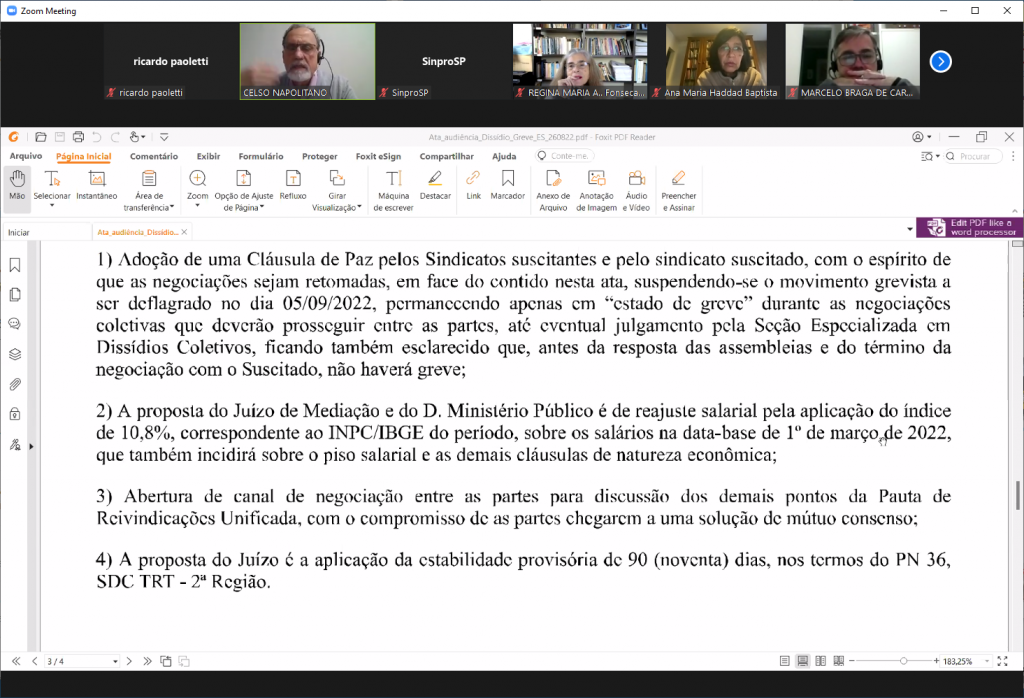The image size is (1024, 698).
Task: Show the layers panel in sidebar
Action: (15, 354)
